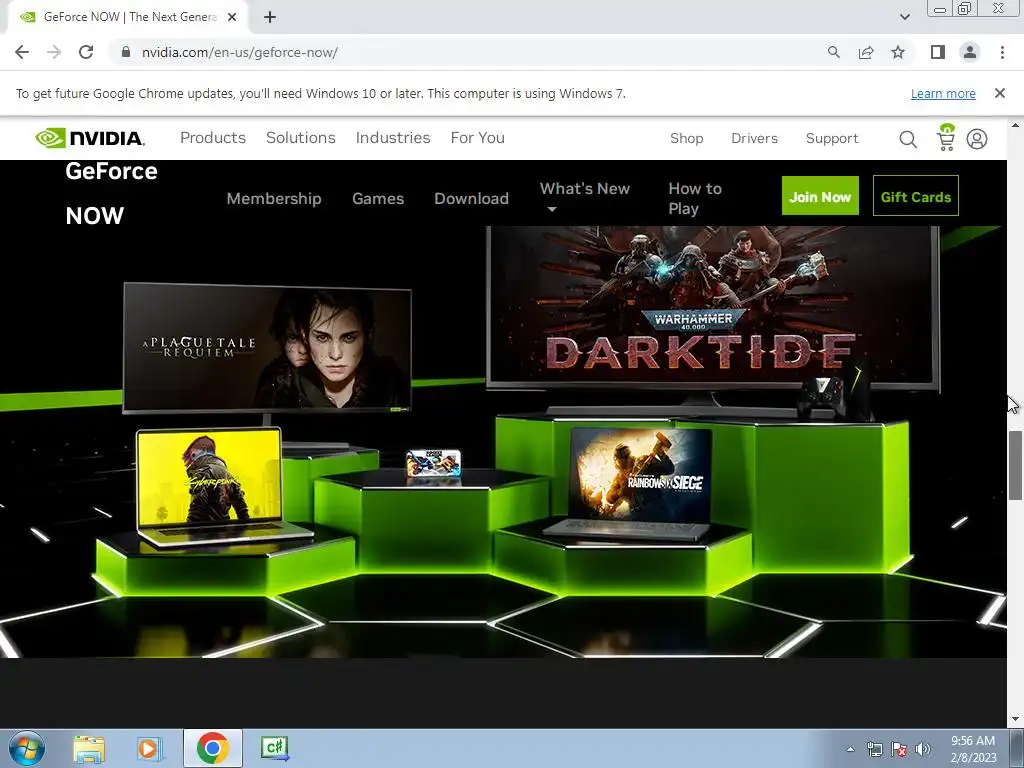1024x768 pixels.
Task: Click the scrollbar down arrow
Action: [x=1015, y=719]
